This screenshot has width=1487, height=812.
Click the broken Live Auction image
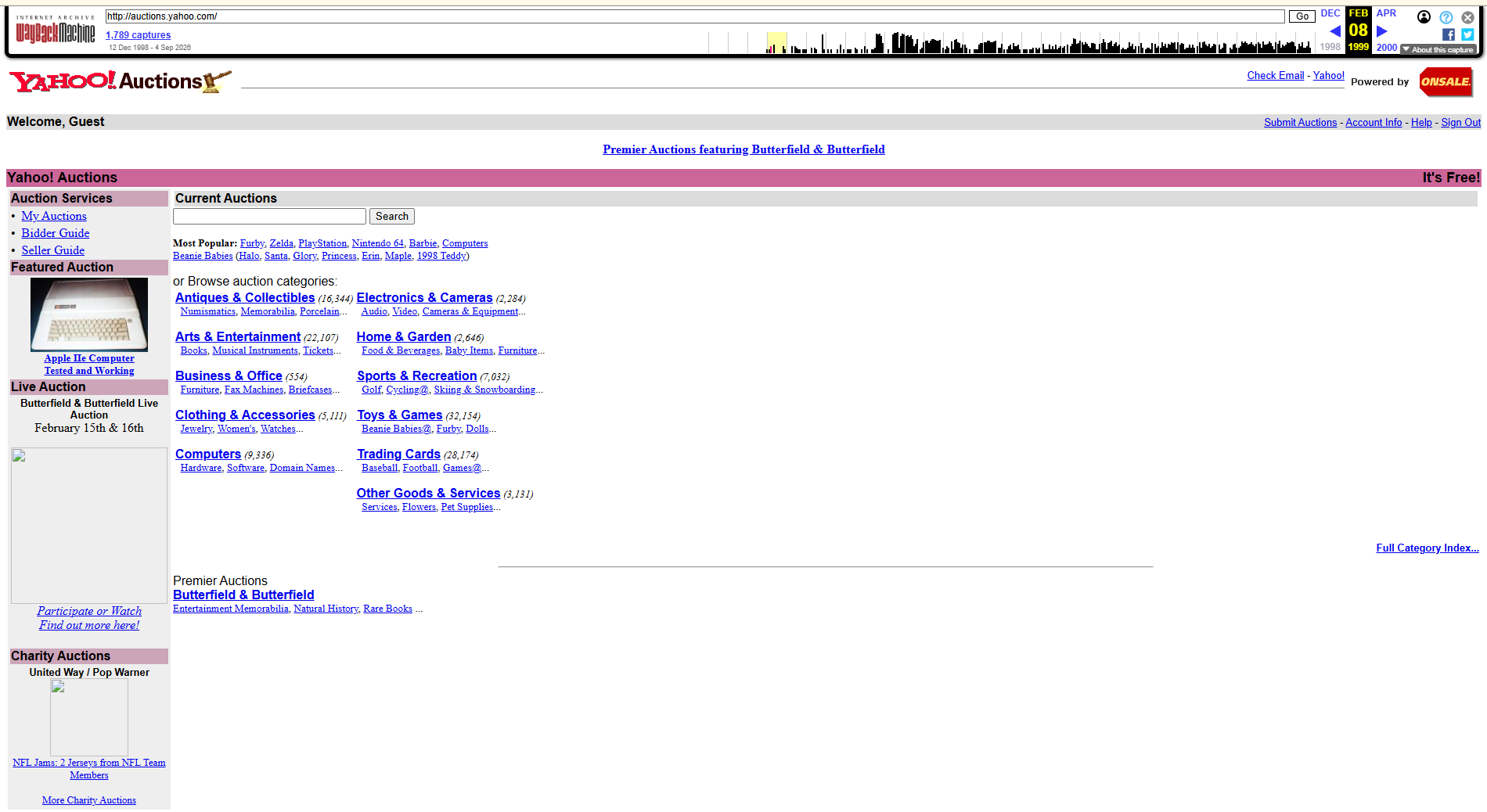coord(89,526)
